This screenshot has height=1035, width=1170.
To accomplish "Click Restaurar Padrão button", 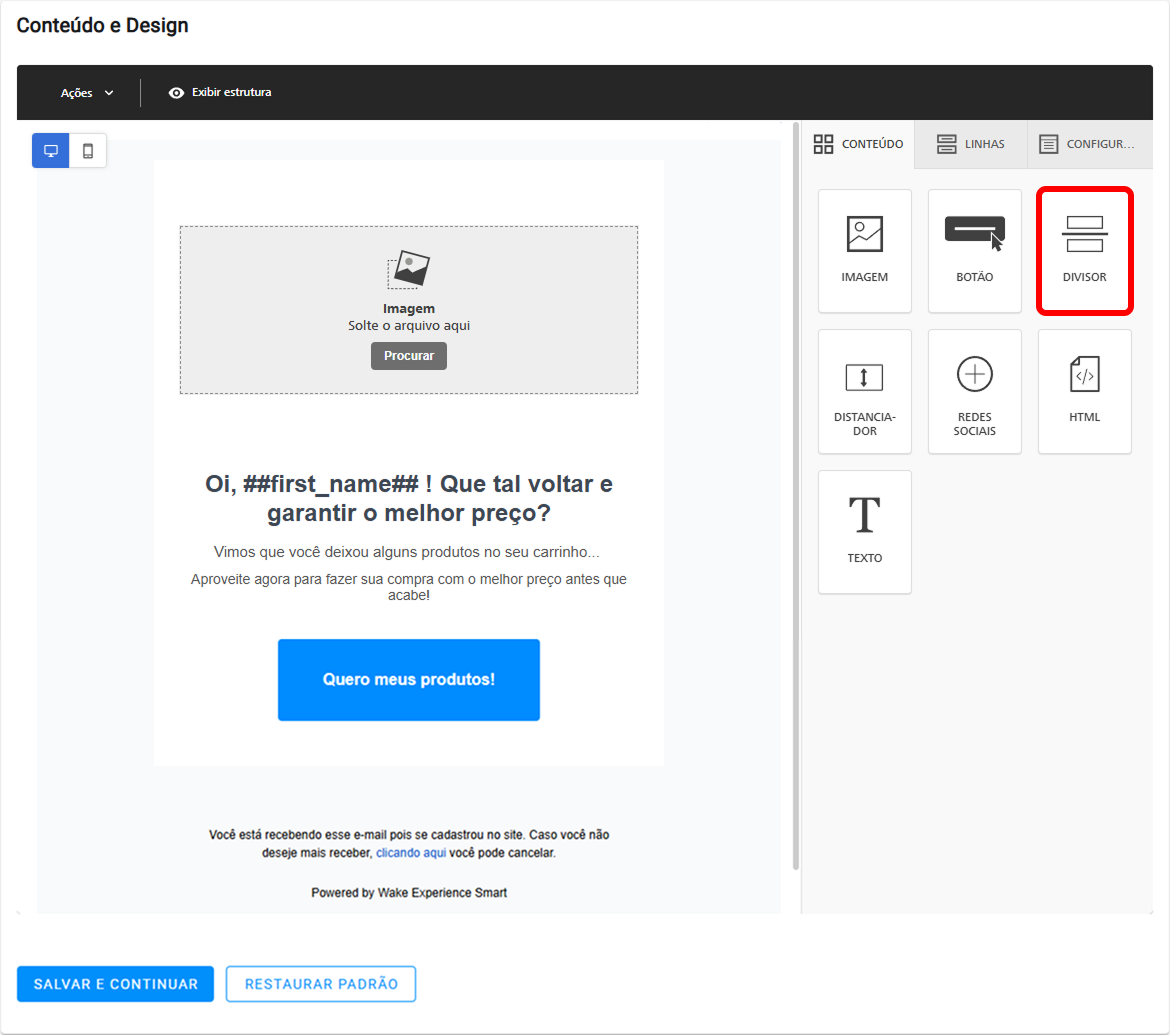I will [x=321, y=984].
